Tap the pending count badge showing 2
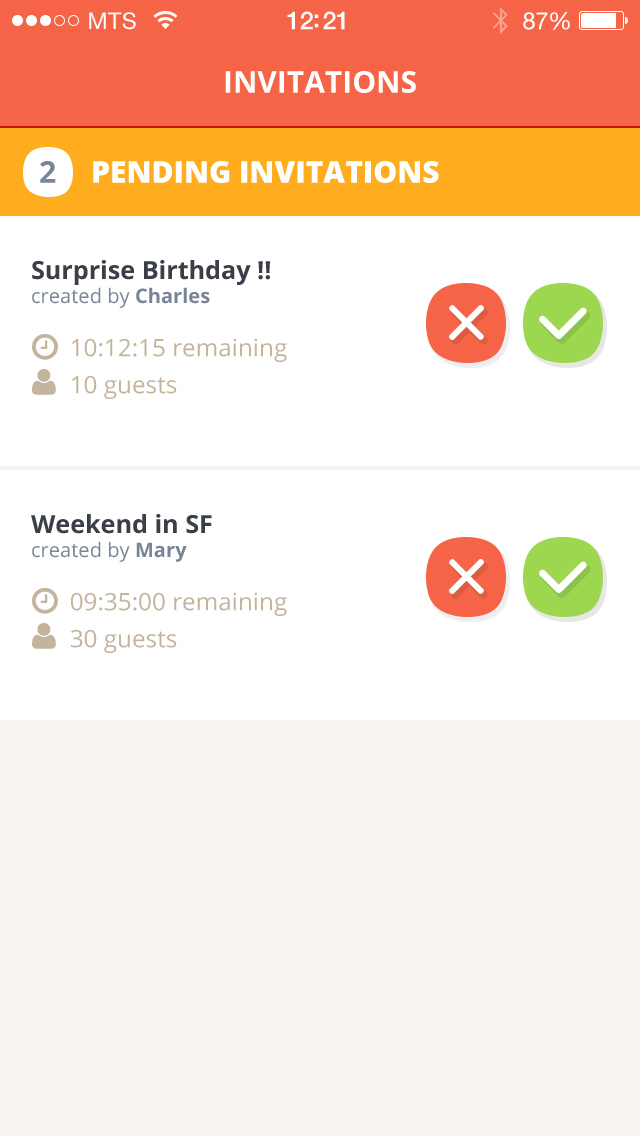This screenshot has height=1136, width=640. click(48, 172)
